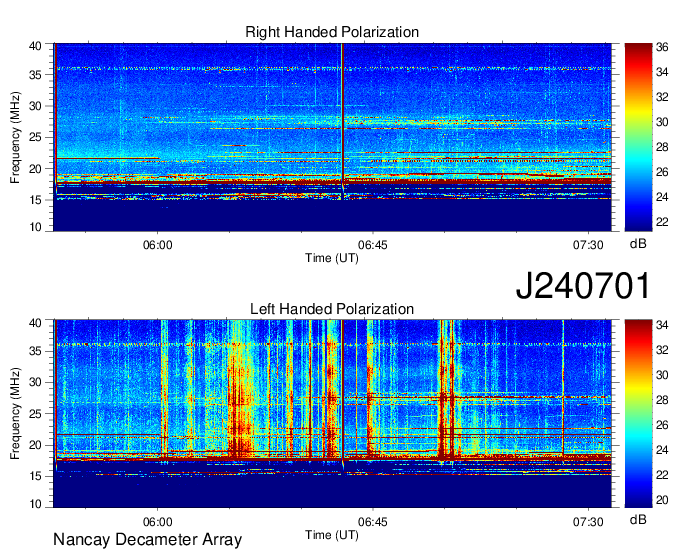The height and width of the screenshot is (552, 680).
Task: Click the 07:30 tick under the left-handed plot
Action: click(x=588, y=522)
